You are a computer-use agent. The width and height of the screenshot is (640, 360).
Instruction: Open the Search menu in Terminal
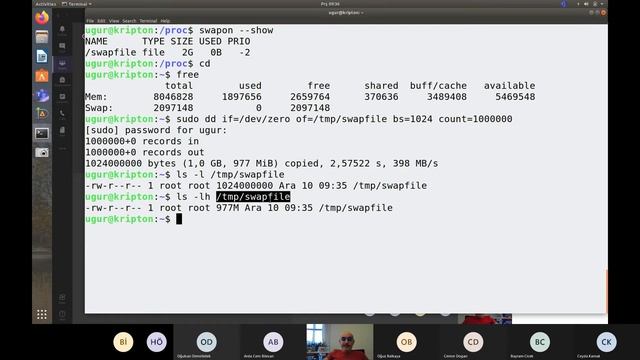(x=129, y=21)
